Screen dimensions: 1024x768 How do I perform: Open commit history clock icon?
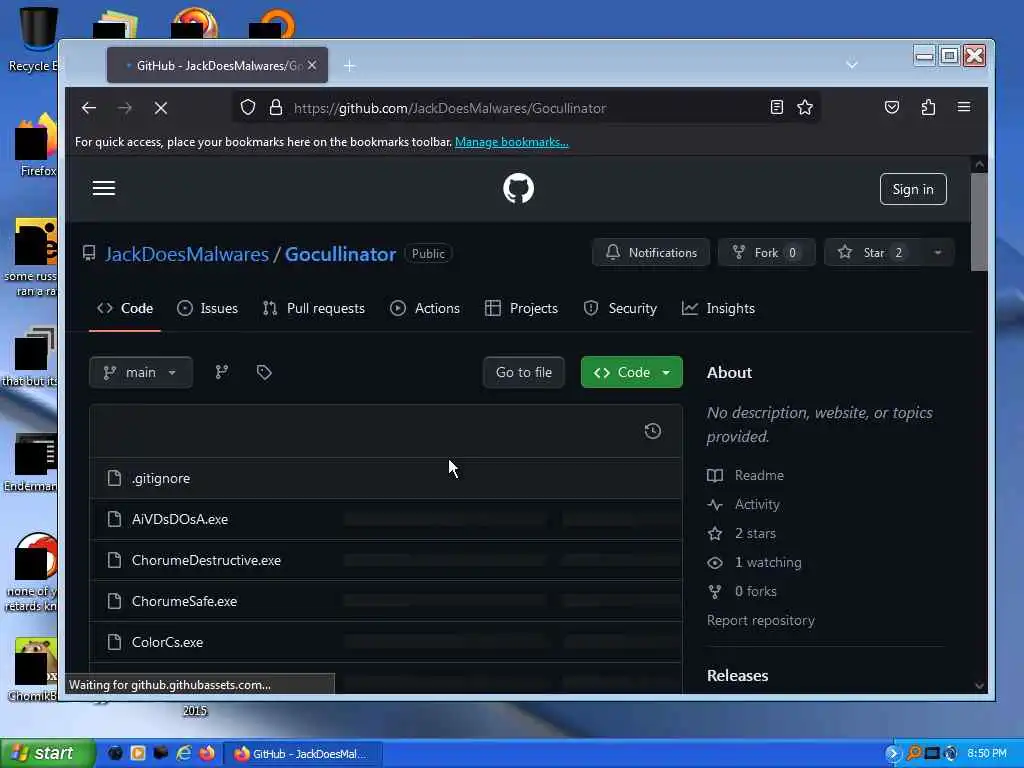tap(652, 431)
